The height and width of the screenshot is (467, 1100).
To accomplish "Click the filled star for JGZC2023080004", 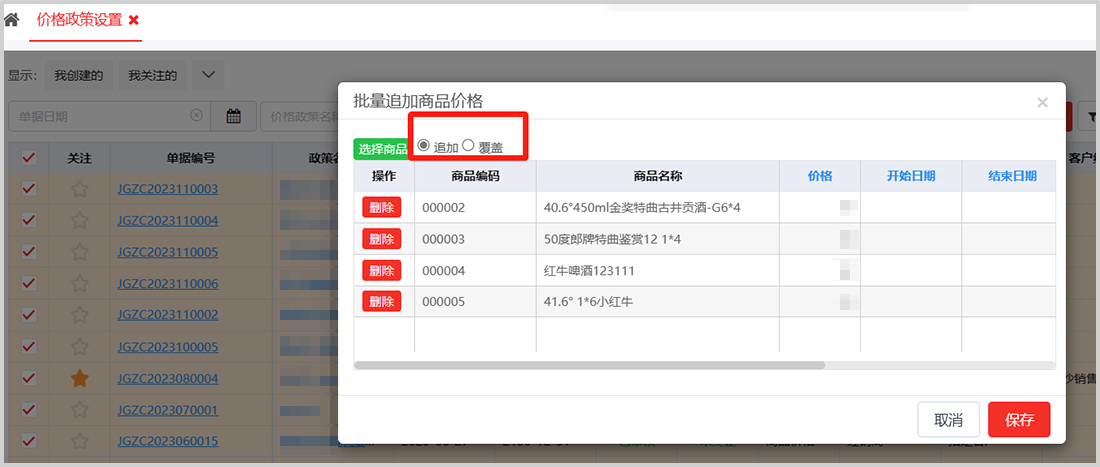I will click(x=80, y=378).
